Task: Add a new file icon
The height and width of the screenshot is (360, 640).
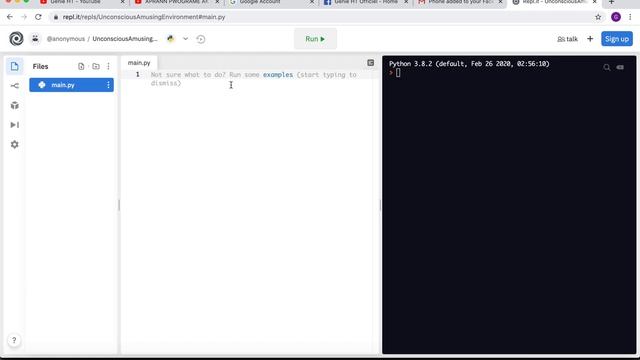Action: pos(81,66)
